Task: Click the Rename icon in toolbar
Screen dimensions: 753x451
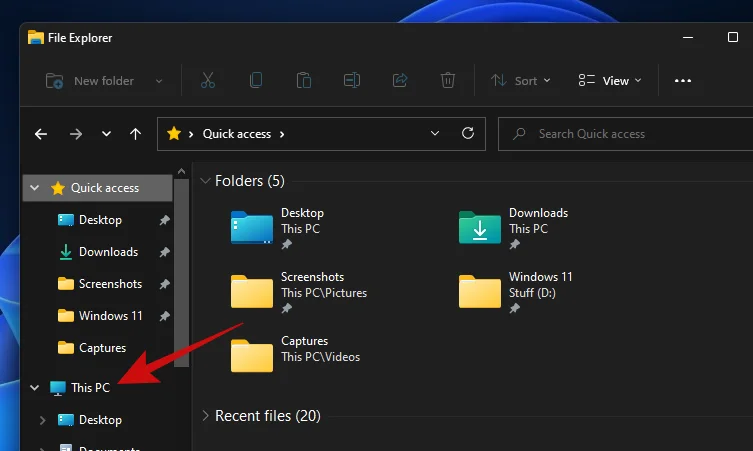Action: point(352,80)
